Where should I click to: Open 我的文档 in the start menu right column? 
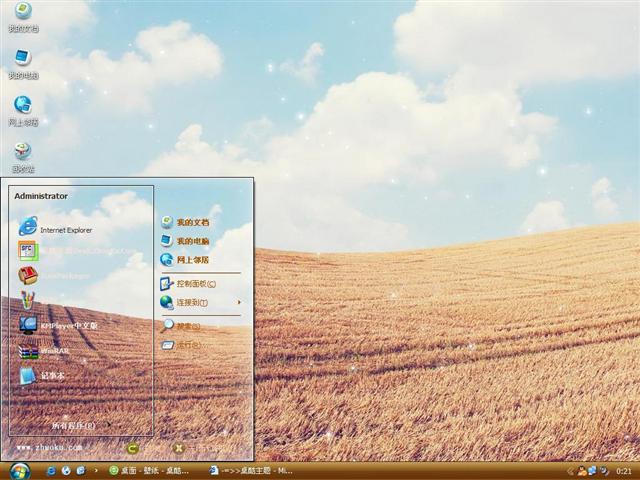click(184, 222)
